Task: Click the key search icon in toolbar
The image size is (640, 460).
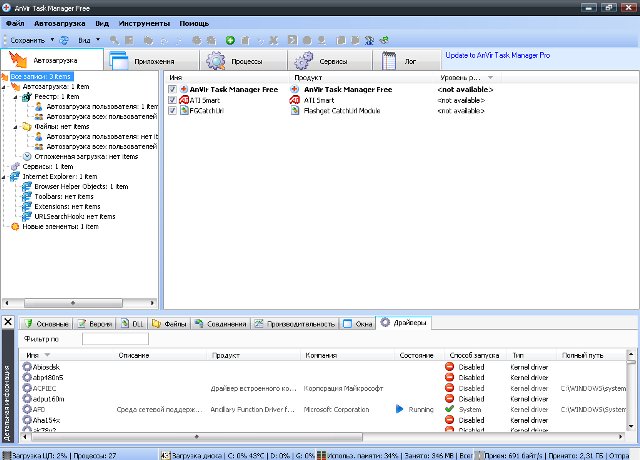Action: [115, 40]
